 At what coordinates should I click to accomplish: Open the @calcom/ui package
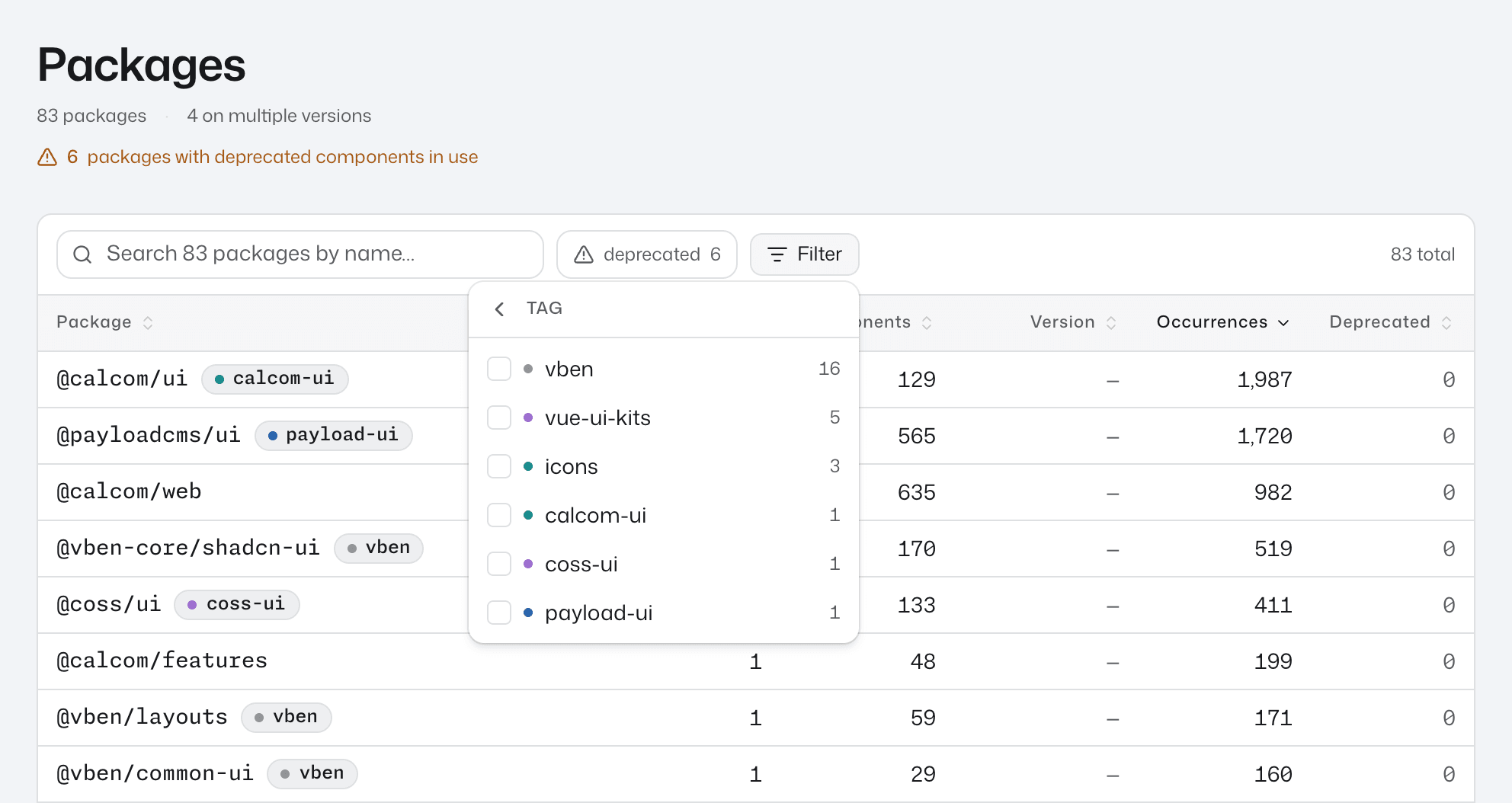point(122,379)
